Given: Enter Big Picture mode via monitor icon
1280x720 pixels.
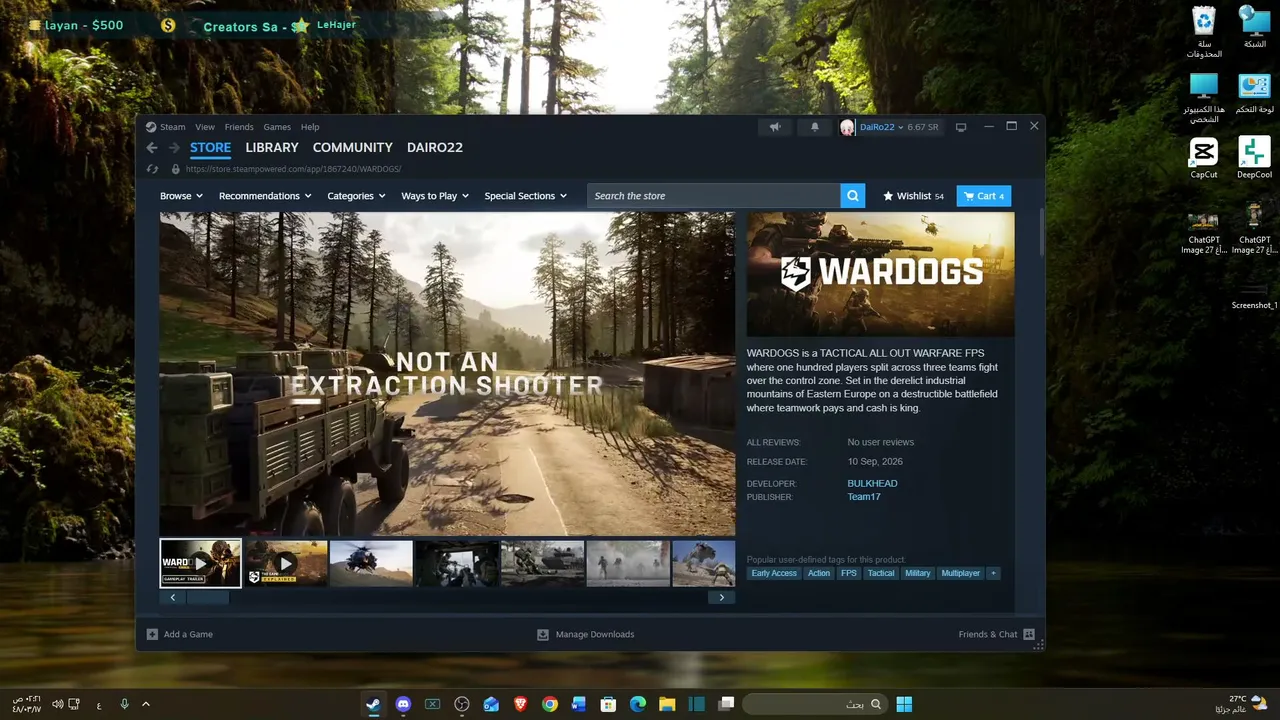Looking at the screenshot, I should click(961, 127).
